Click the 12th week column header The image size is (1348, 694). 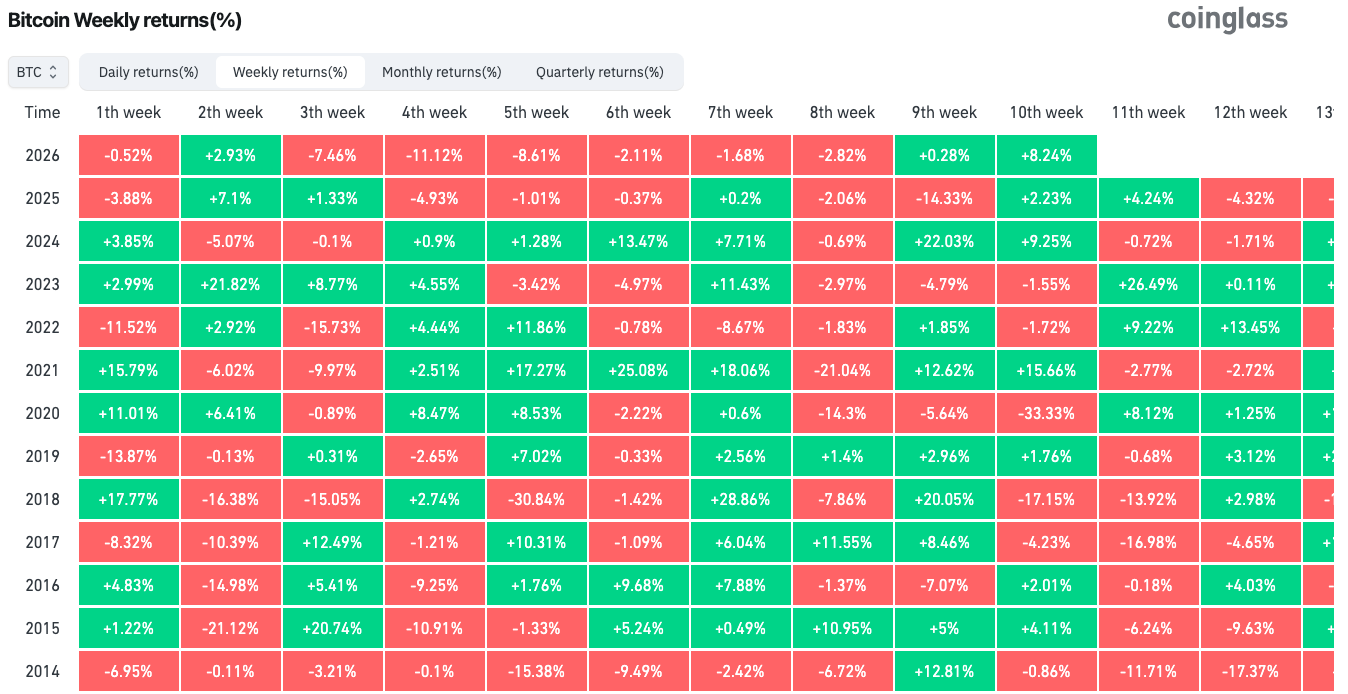(x=1250, y=112)
